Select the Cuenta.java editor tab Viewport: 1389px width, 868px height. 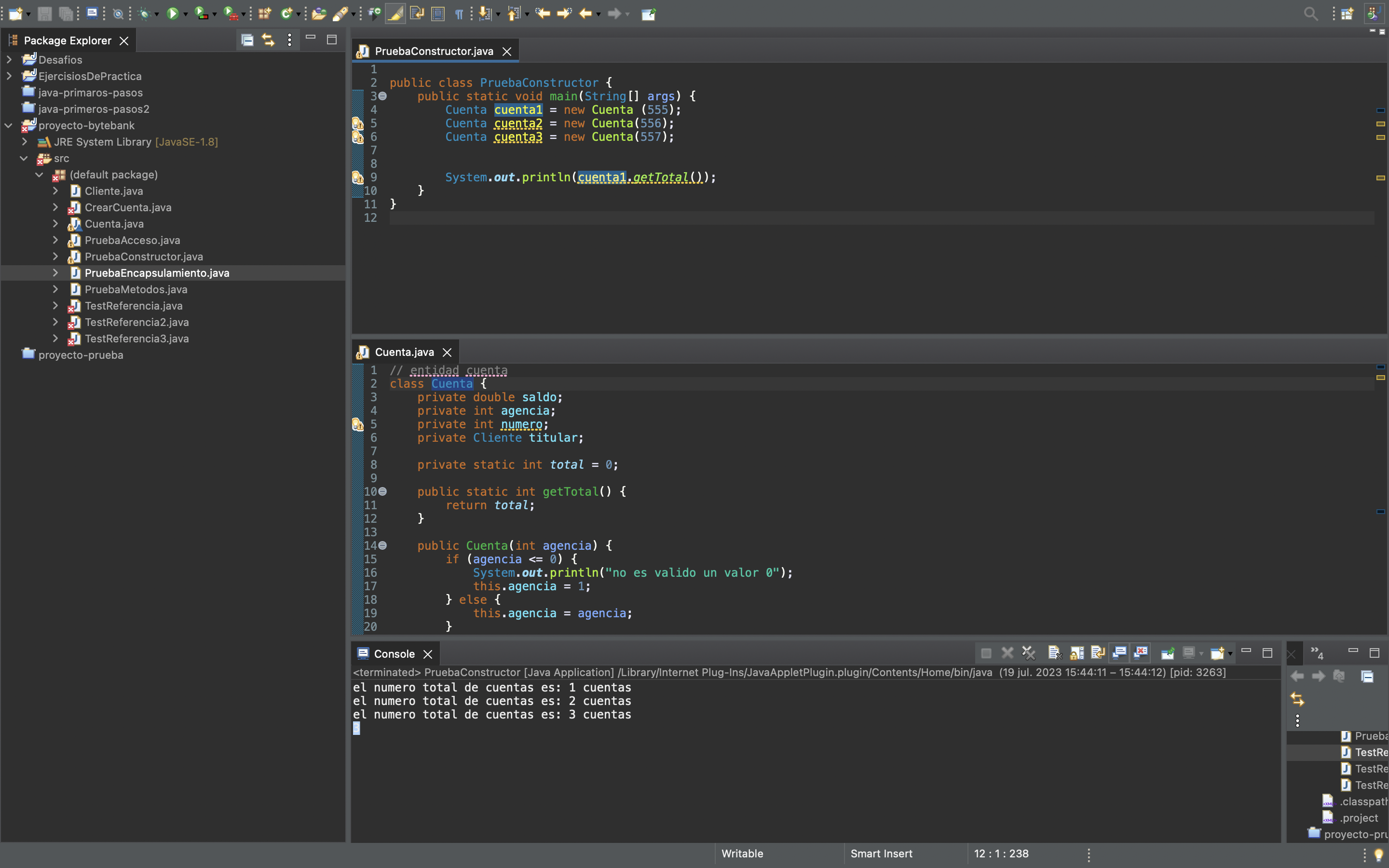point(404,352)
